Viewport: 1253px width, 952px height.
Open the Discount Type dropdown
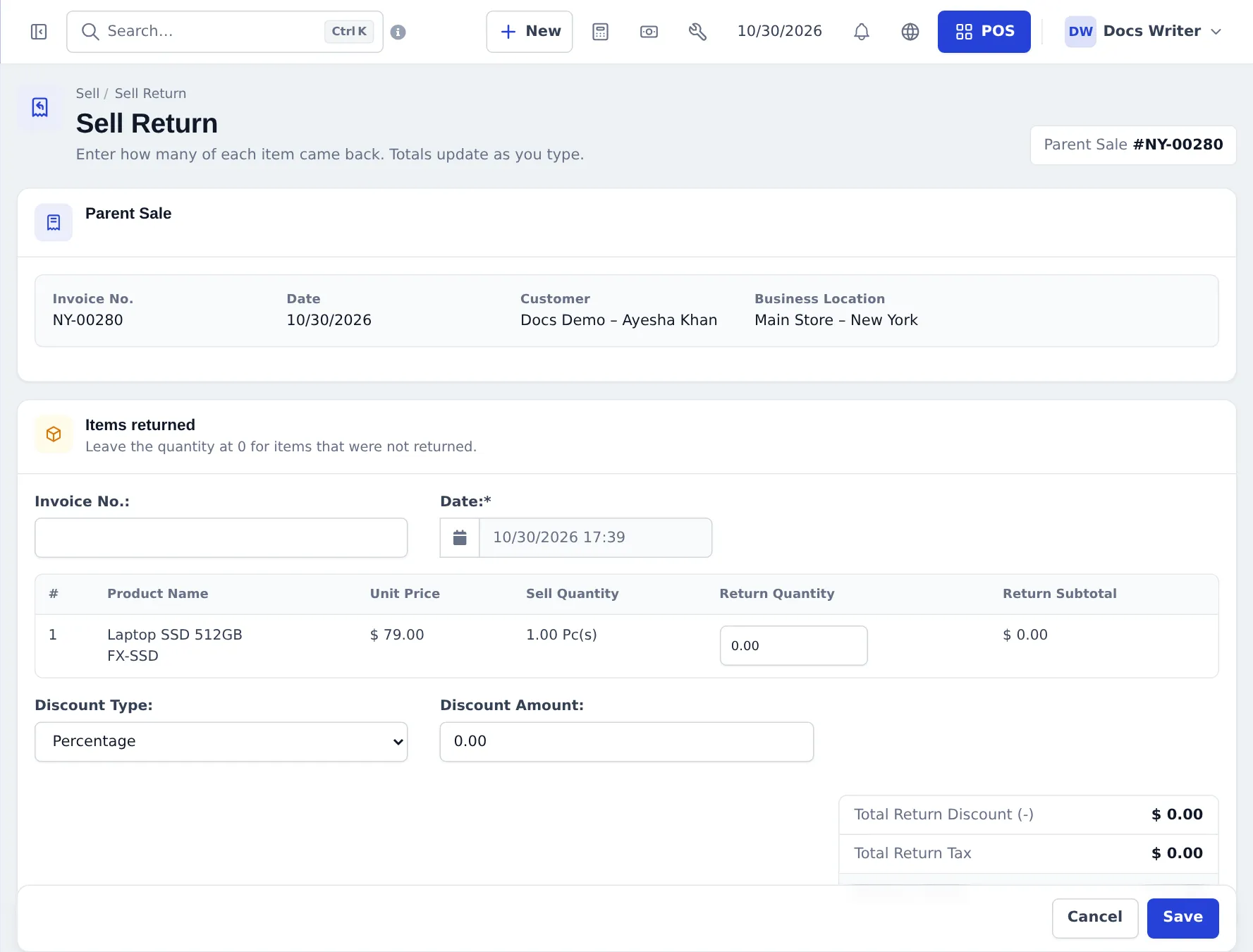(221, 742)
